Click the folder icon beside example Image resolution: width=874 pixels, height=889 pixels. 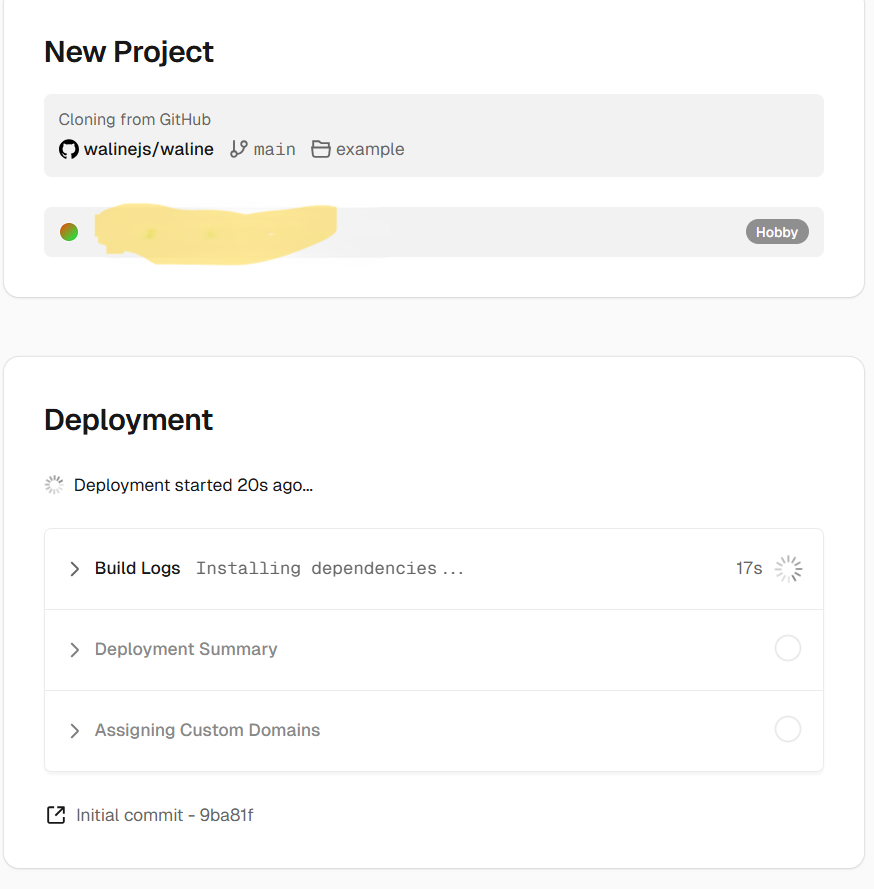click(320, 149)
